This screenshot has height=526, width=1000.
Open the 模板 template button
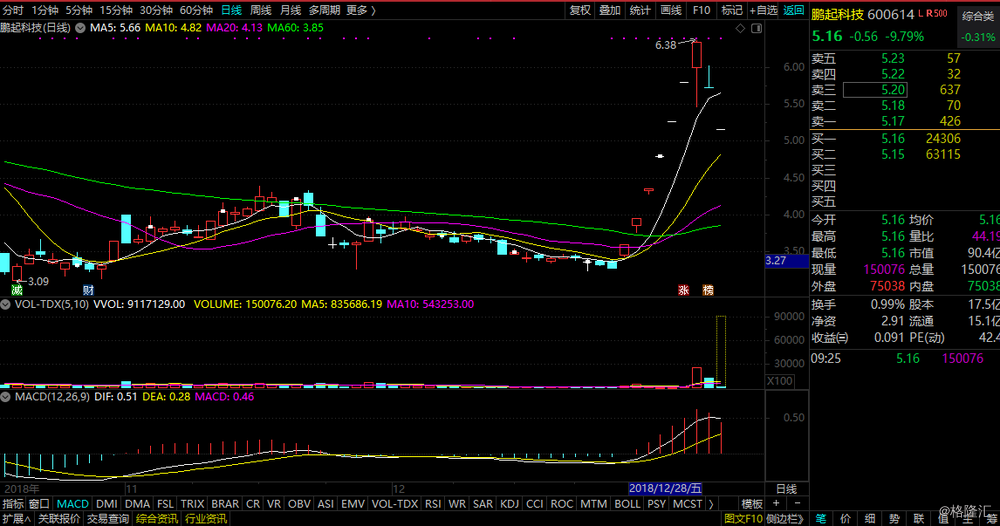click(x=752, y=504)
